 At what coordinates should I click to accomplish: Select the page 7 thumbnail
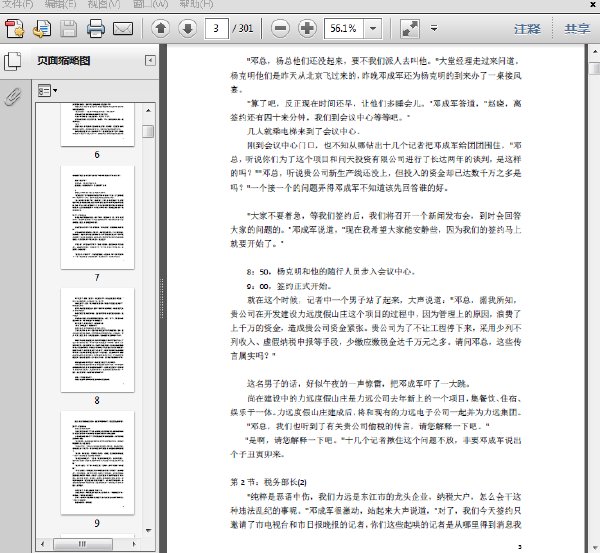[97, 217]
